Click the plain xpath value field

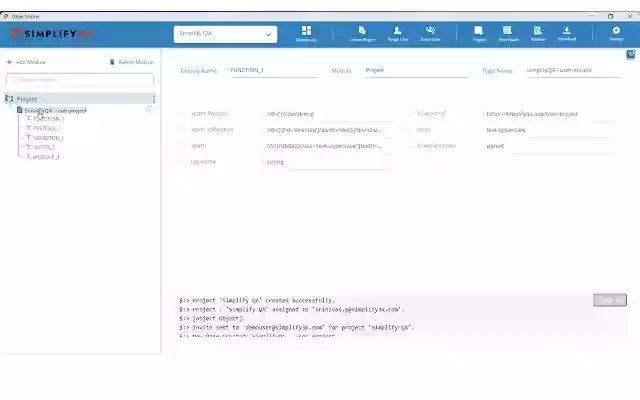329,146
